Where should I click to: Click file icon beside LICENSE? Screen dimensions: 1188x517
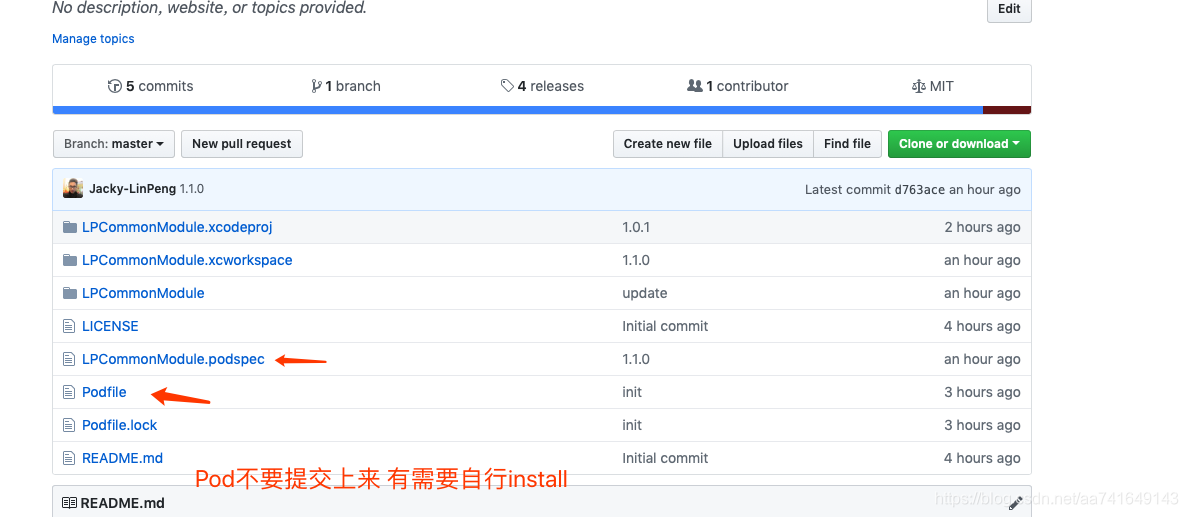(x=70, y=326)
